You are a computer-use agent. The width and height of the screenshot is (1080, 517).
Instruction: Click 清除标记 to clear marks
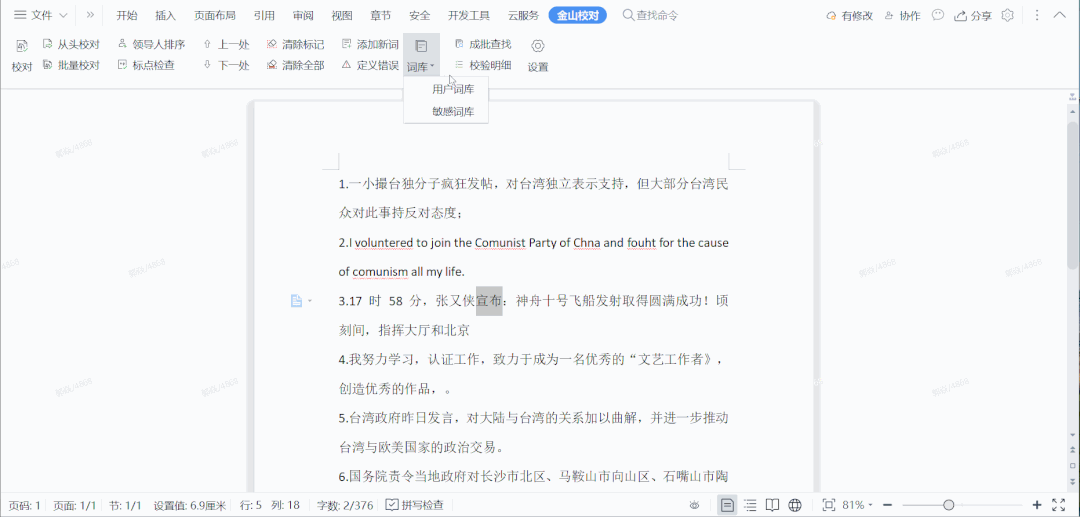coord(295,45)
